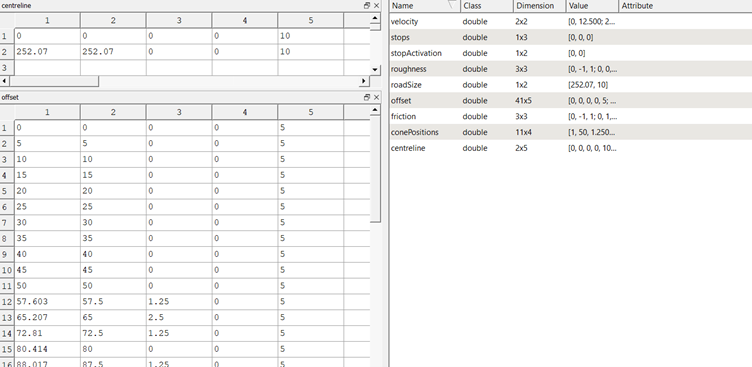Click the [0, 0, 0] value of stops
752x367 pixels.
pyautogui.click(x=580, y=37)
